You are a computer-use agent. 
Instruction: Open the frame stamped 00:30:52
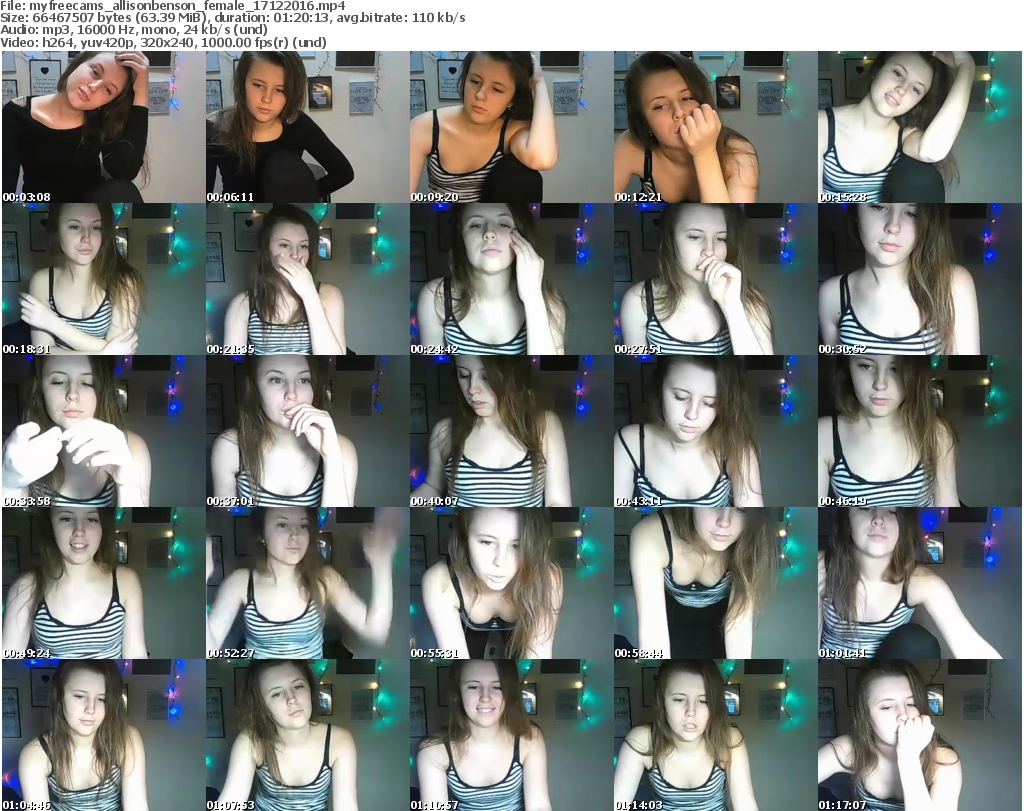tap(920, 279)
